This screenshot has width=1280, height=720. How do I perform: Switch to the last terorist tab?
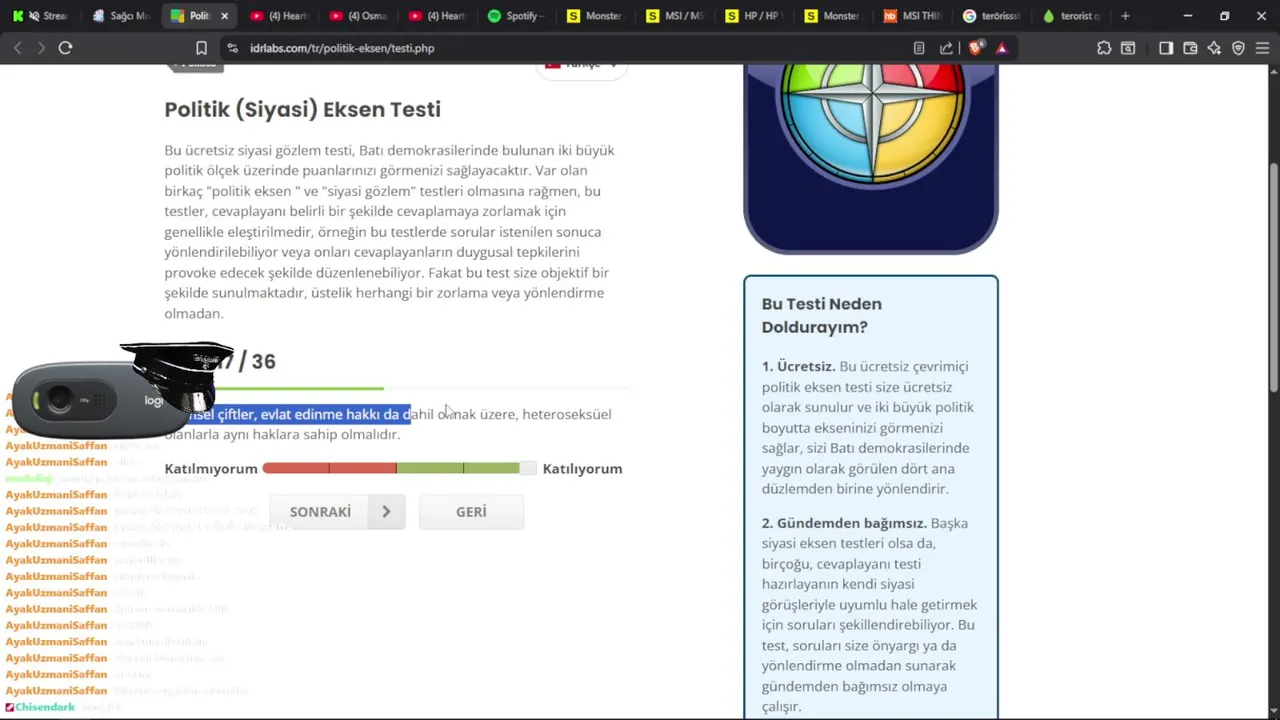1072,16
